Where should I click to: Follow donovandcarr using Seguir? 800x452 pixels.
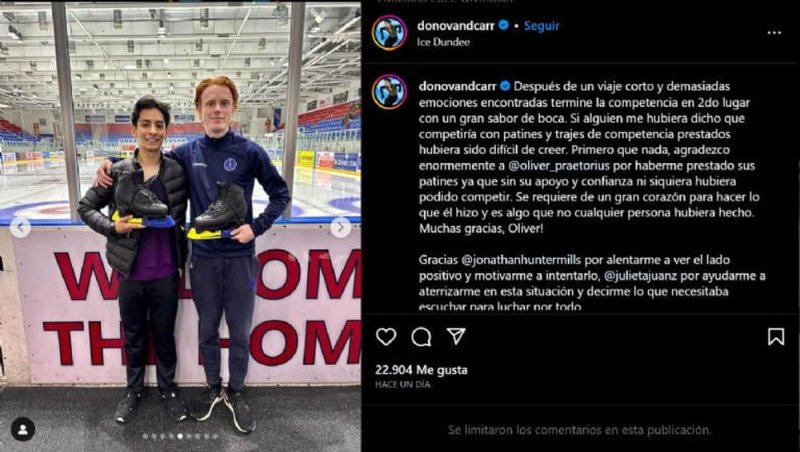pyautogui.click(x=541, y=26)
